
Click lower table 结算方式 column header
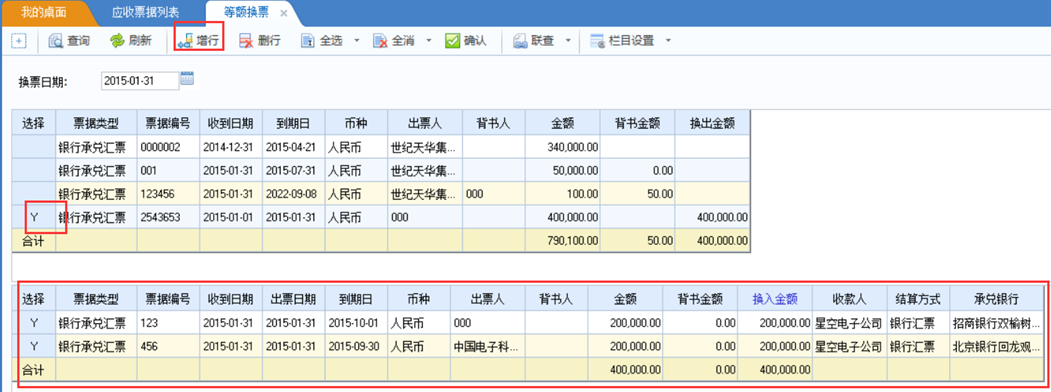(918, 298)
